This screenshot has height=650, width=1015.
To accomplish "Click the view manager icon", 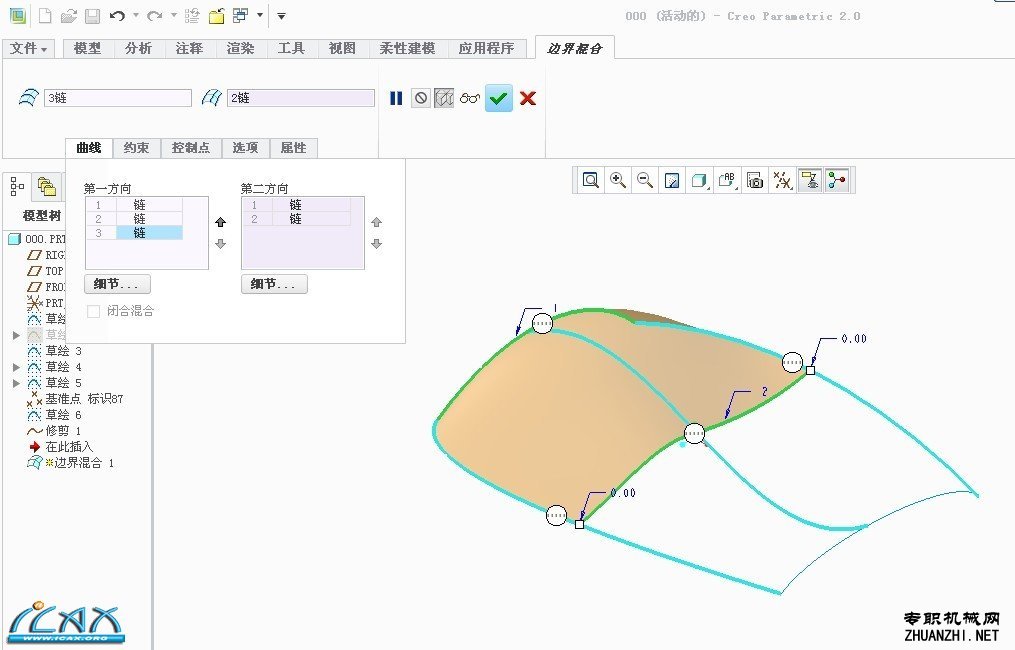I will coord(755,180).
